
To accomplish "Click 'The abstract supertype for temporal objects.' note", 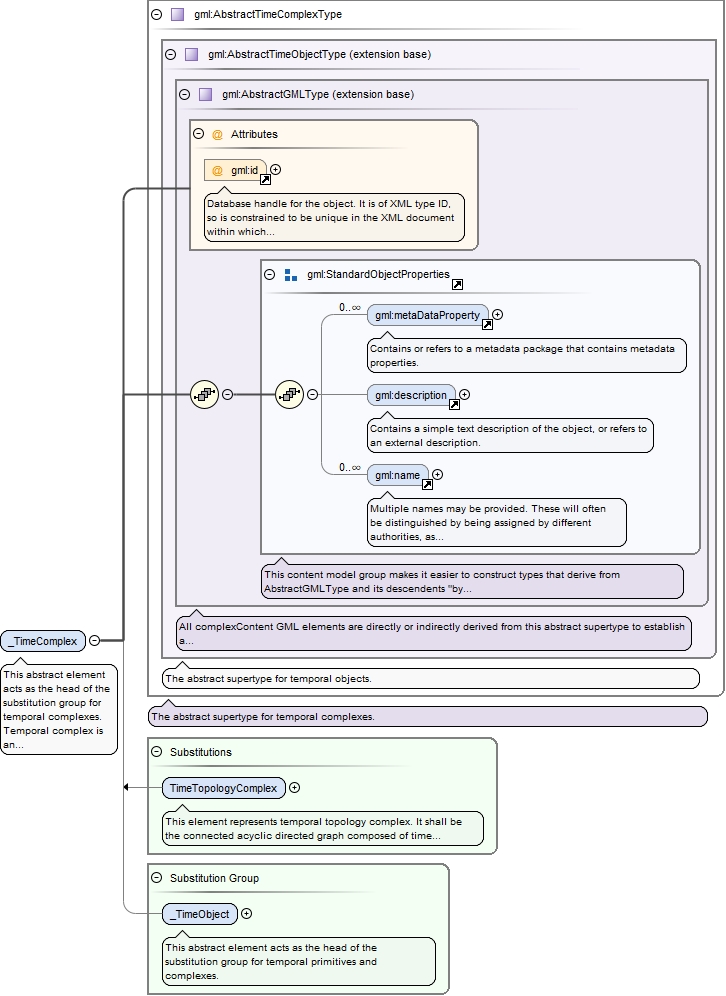I will pos(431,678).
